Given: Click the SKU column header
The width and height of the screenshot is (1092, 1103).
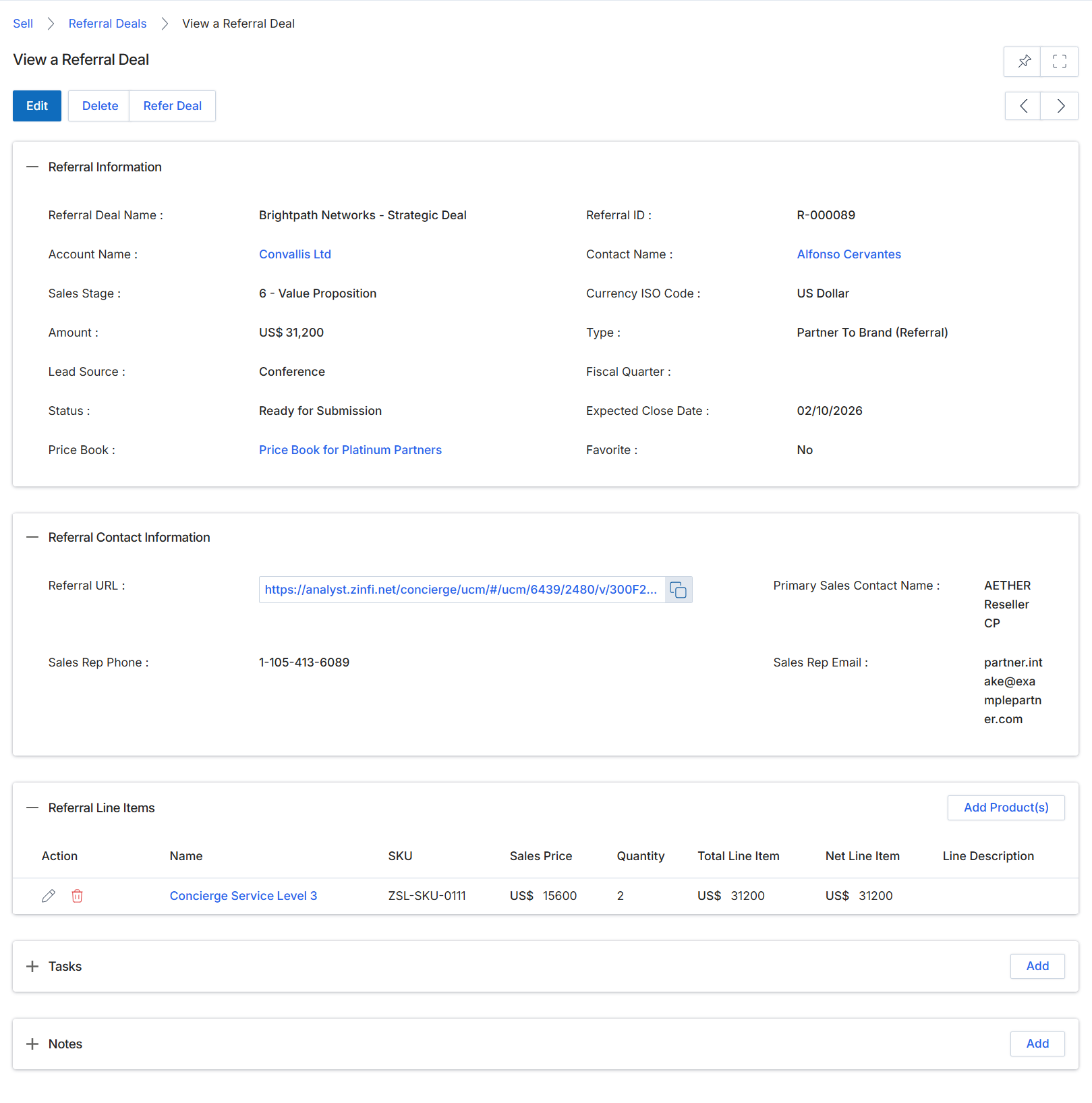Looking at the screenshot, I should (400, 856).
